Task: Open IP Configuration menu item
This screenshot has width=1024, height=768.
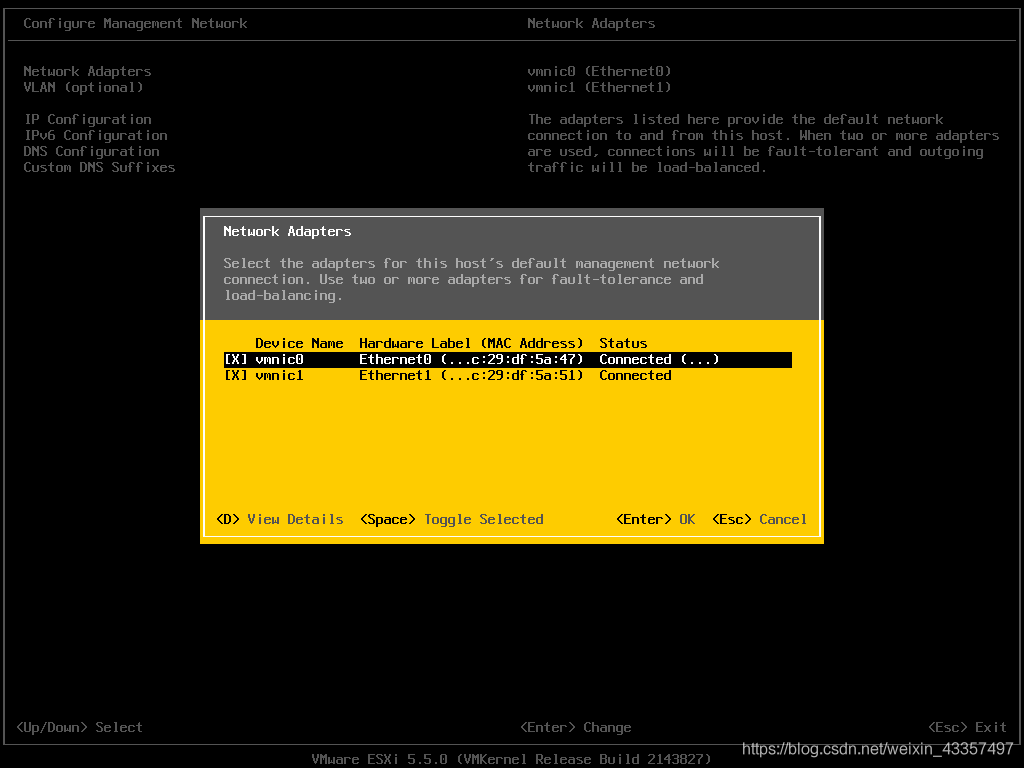Action: click(x=87, y=120)
